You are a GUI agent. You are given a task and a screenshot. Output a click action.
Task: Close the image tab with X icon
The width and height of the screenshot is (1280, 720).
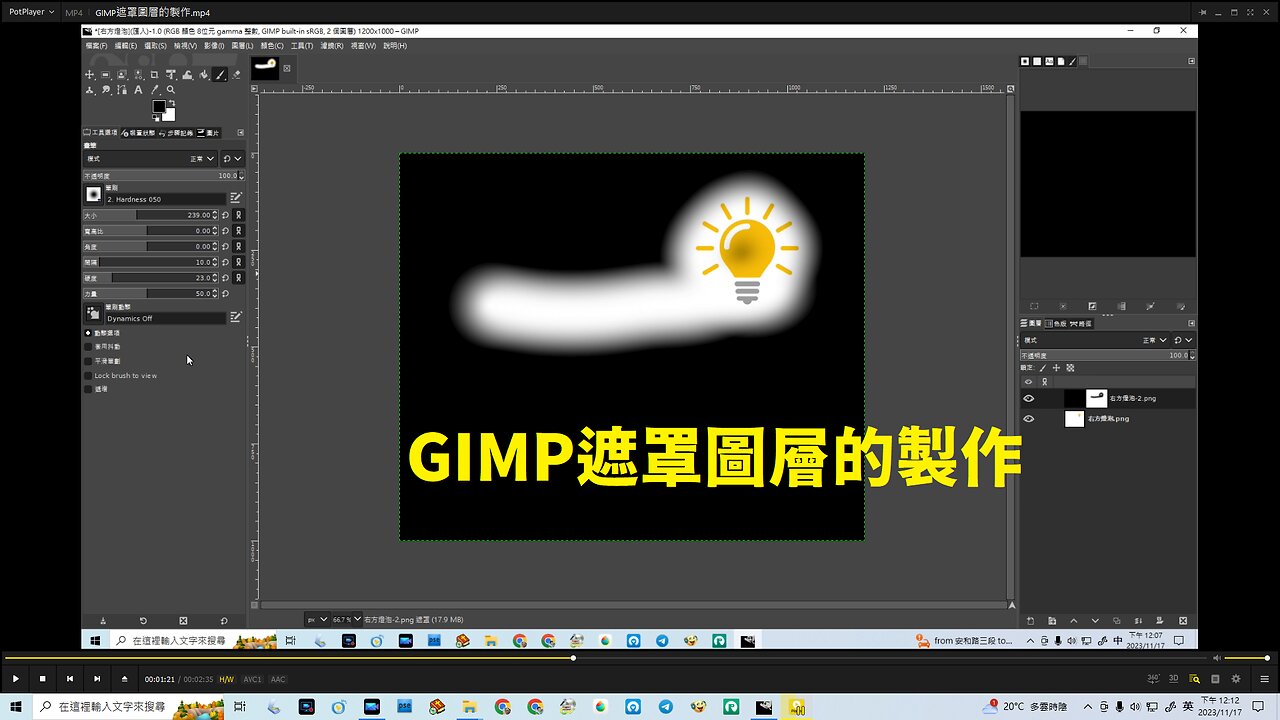(287, 68)
